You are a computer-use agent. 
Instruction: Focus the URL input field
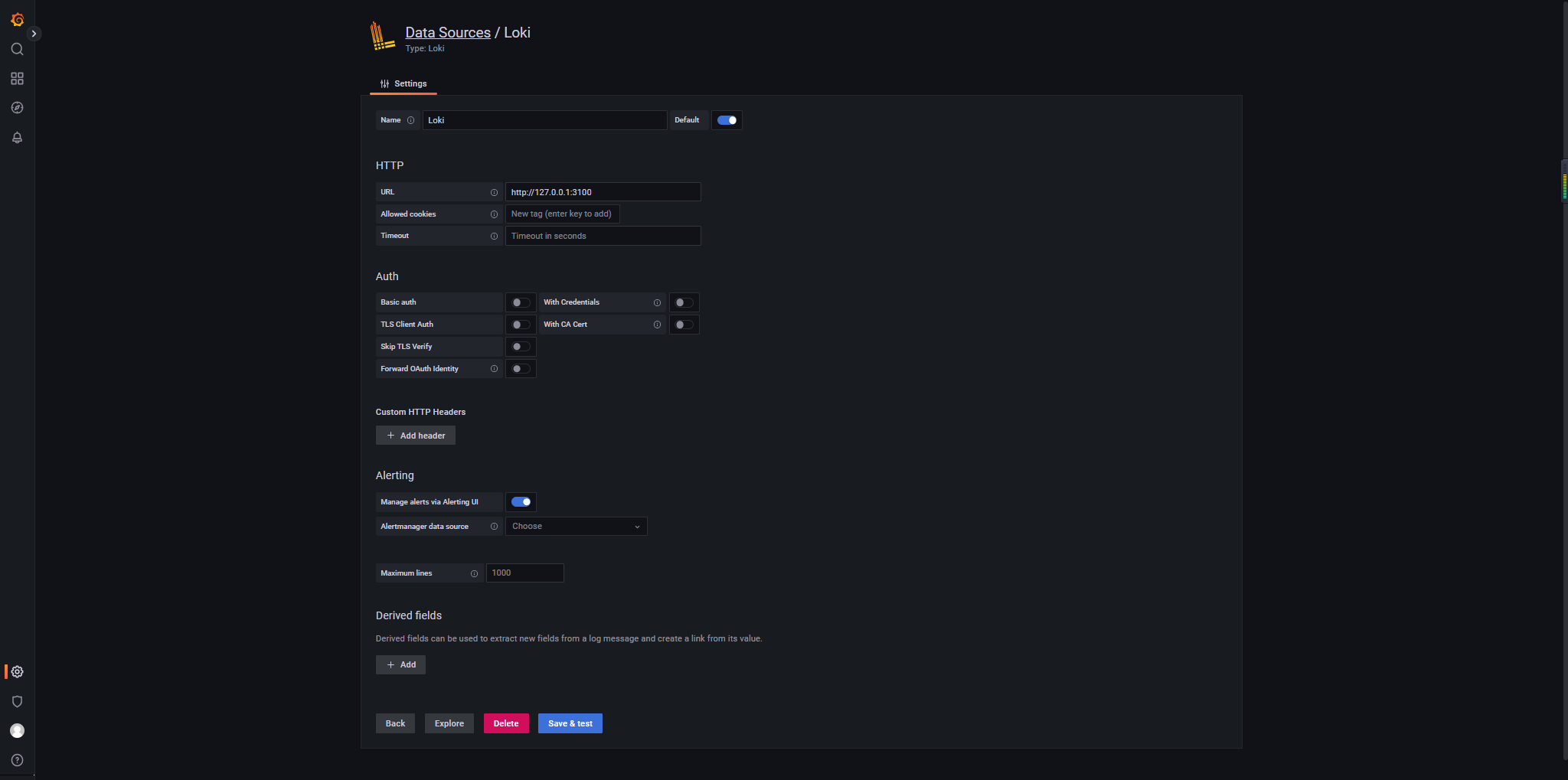click(x=603, y=192)
